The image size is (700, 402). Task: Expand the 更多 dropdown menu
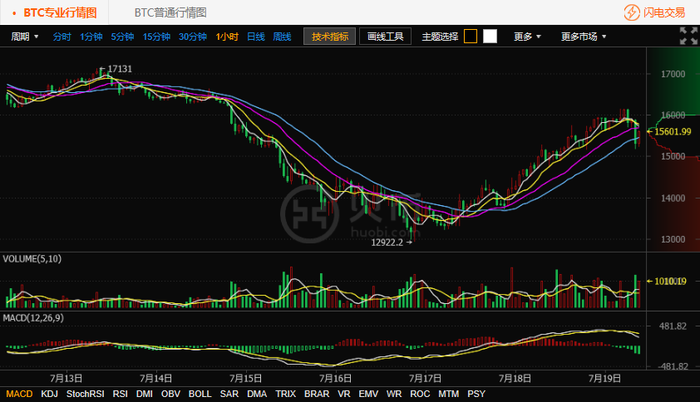point(527,37)
